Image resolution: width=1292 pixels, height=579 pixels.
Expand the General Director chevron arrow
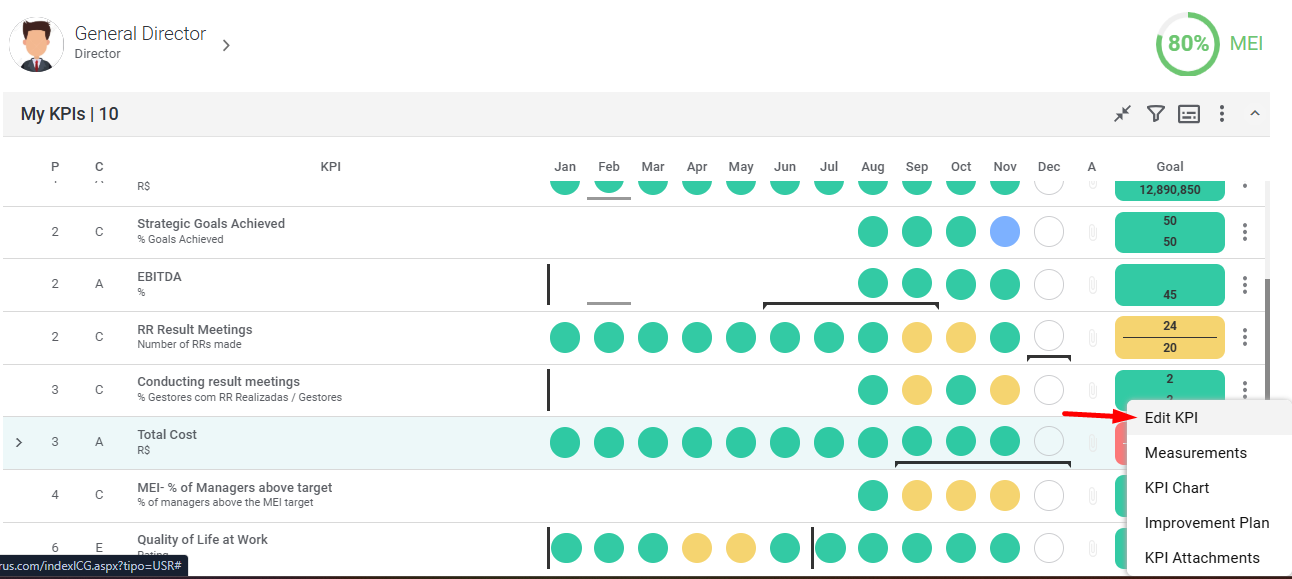click(x=226, y=45)
